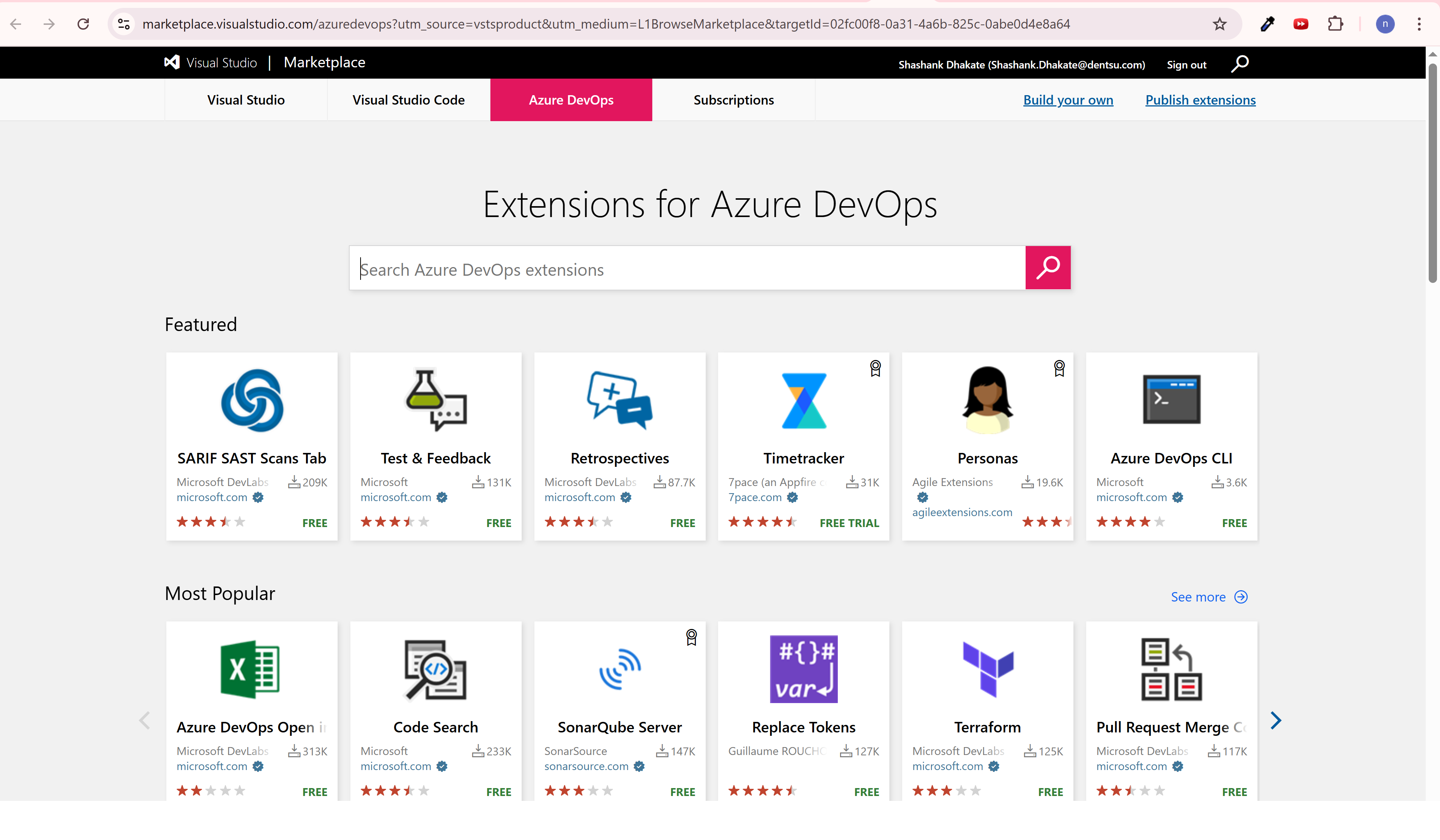Open the SonarQube Server extension icon
The width and height of the screenshot is (1440, 840).
pyautogui.click(x=620, y=669)
